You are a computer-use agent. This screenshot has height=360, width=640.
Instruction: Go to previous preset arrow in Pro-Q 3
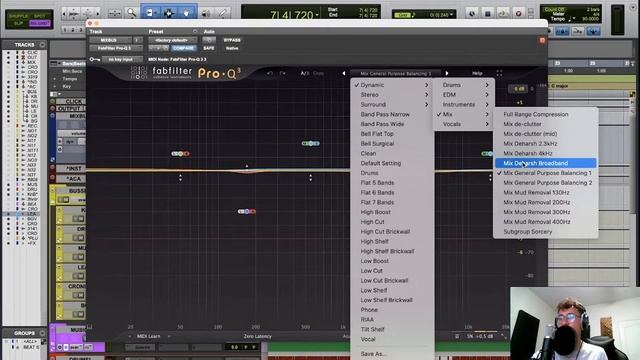pyautogui.click(x=344, y=73)
